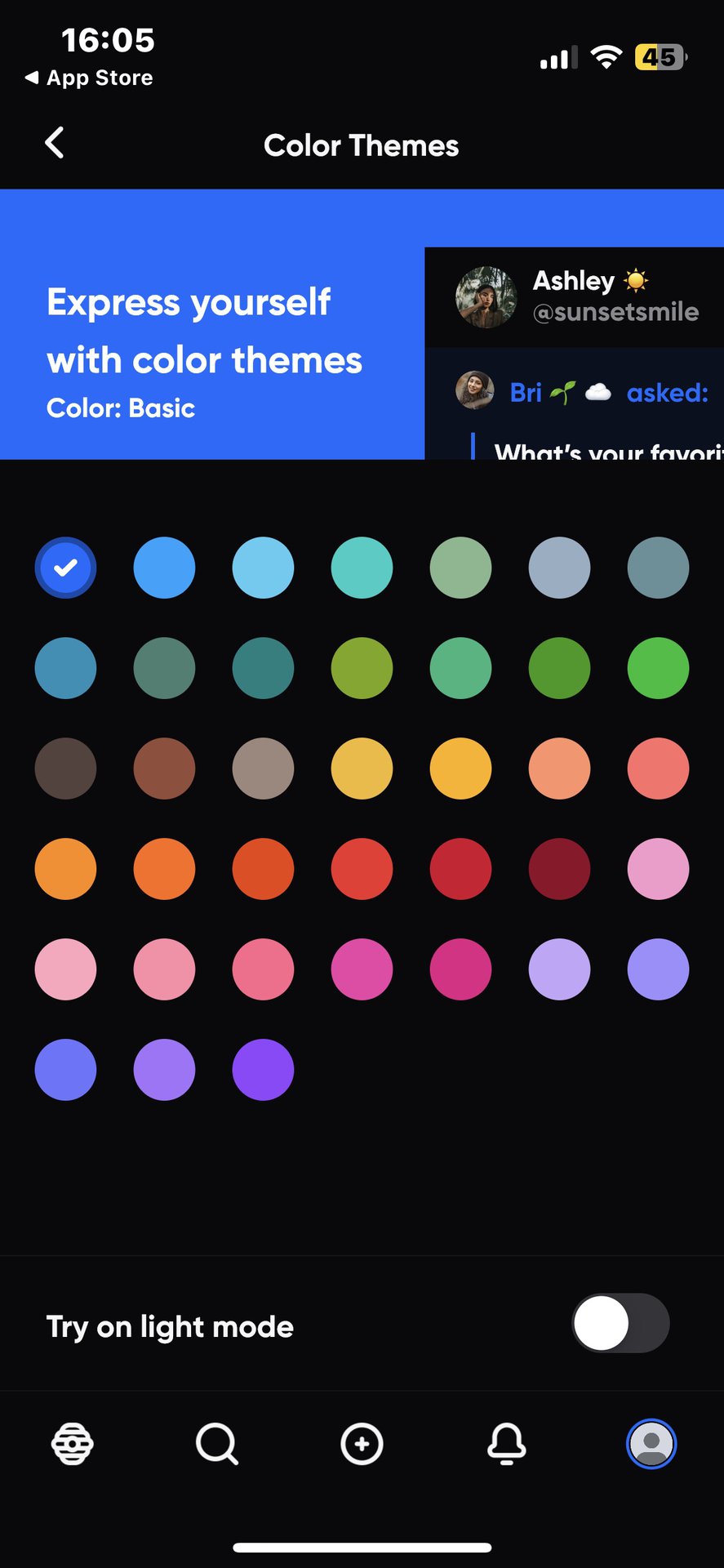
Task: Choose the vivid violet swatch, last row
Action: coord(263,1070)
